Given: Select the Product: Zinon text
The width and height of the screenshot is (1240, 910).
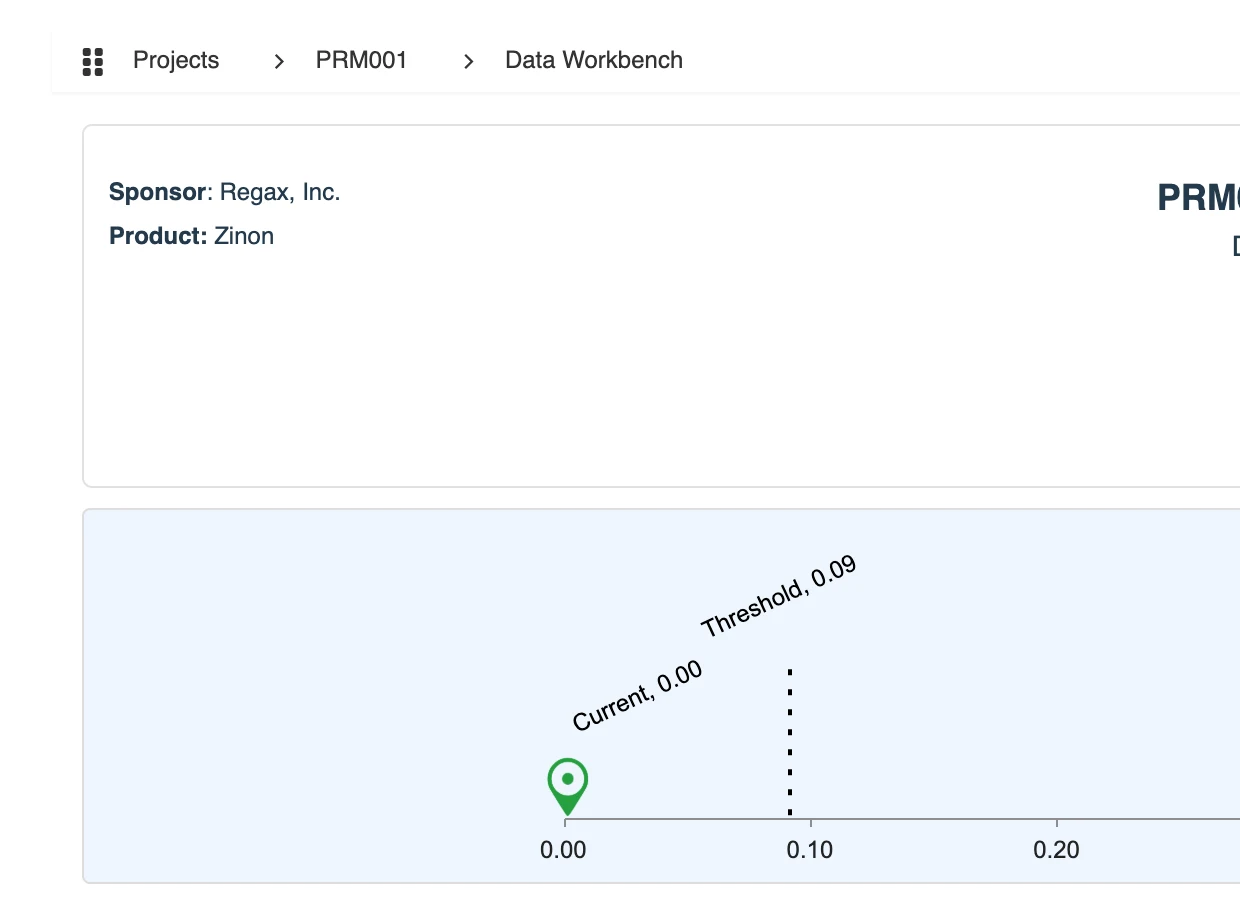Looking at the screenshot, I should [191, 236].
